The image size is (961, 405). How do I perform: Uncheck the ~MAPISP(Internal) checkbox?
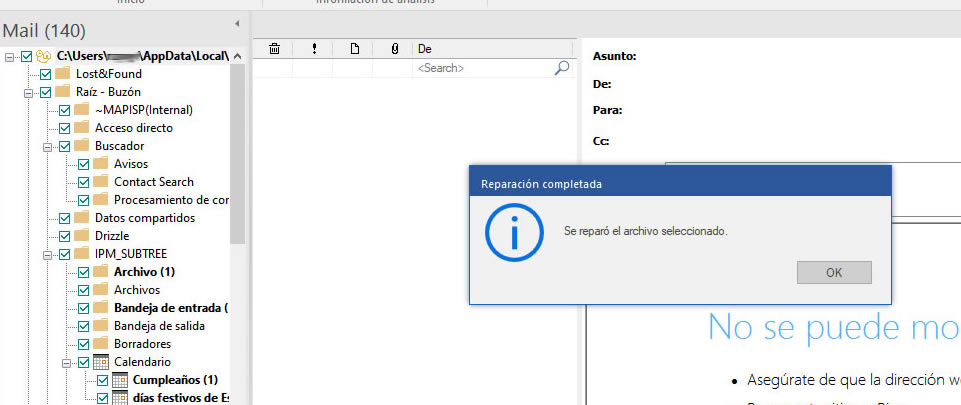click(64, 110)
